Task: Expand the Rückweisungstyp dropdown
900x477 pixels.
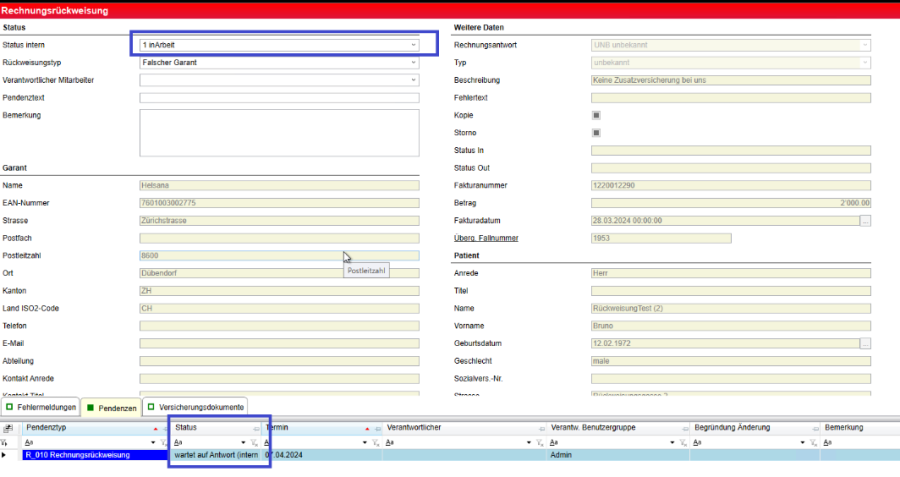Action: coord(413,62)
